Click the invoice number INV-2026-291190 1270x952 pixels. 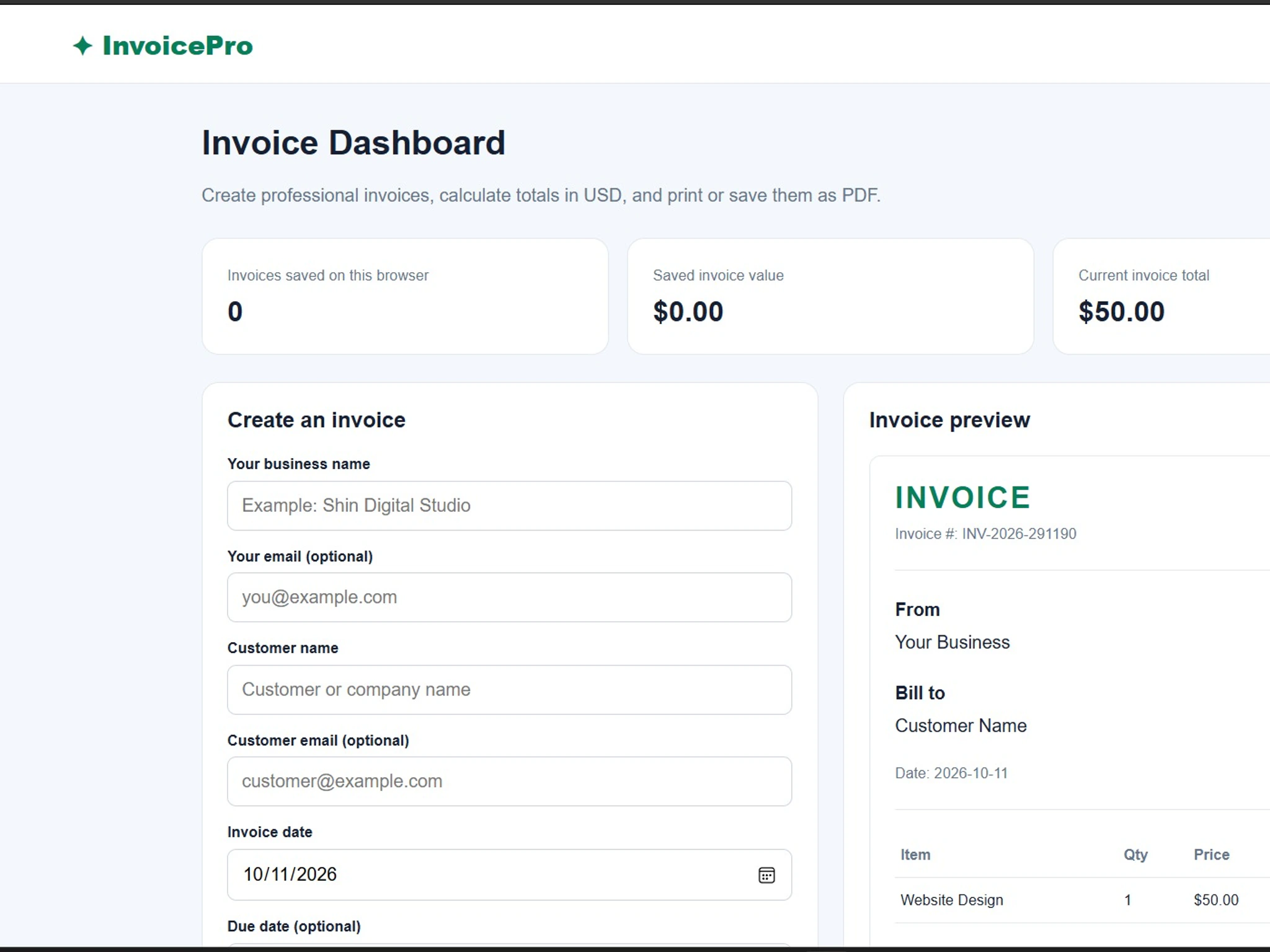click(x=1019, y=534)
